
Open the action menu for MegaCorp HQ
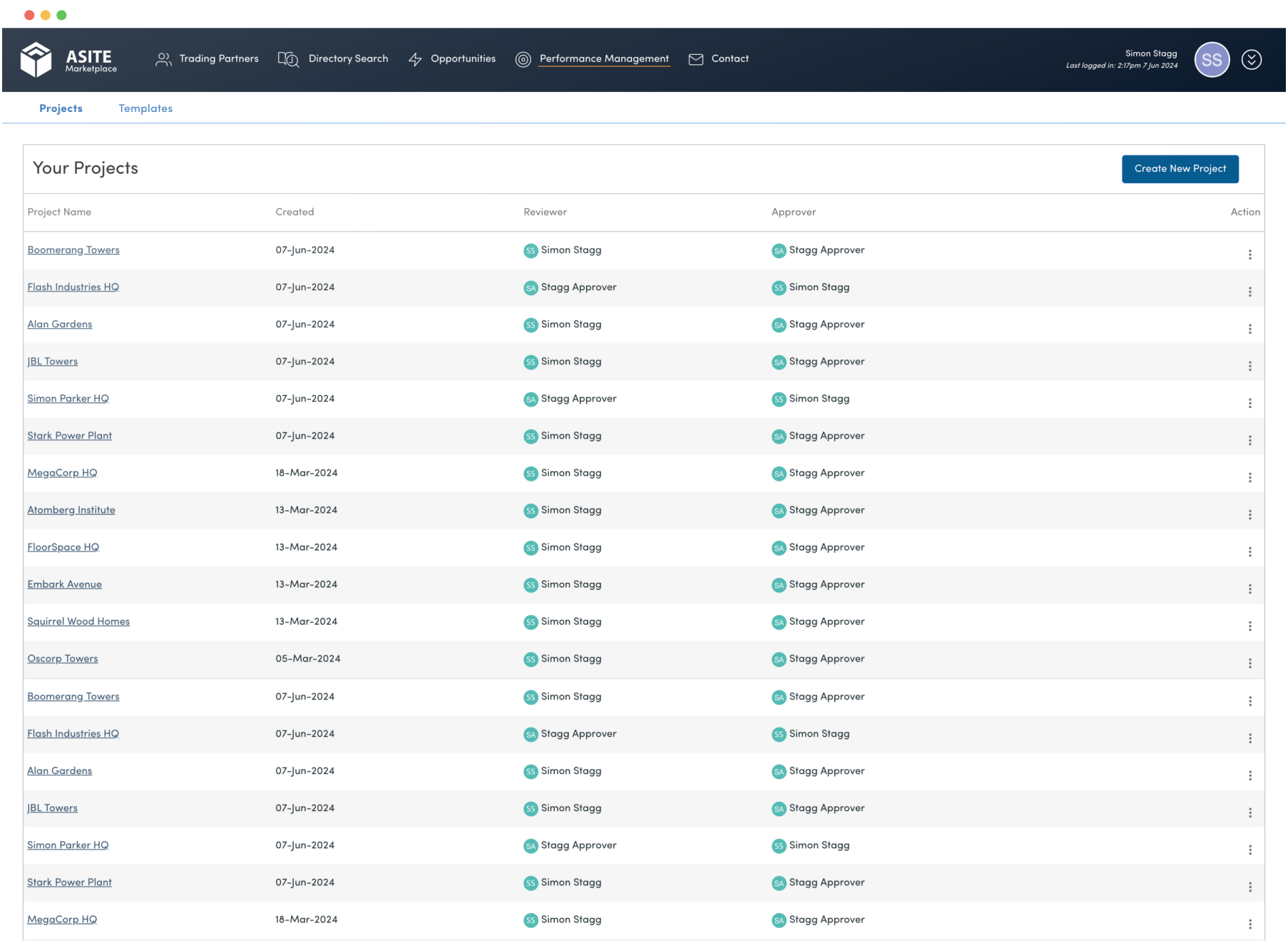1249,476
